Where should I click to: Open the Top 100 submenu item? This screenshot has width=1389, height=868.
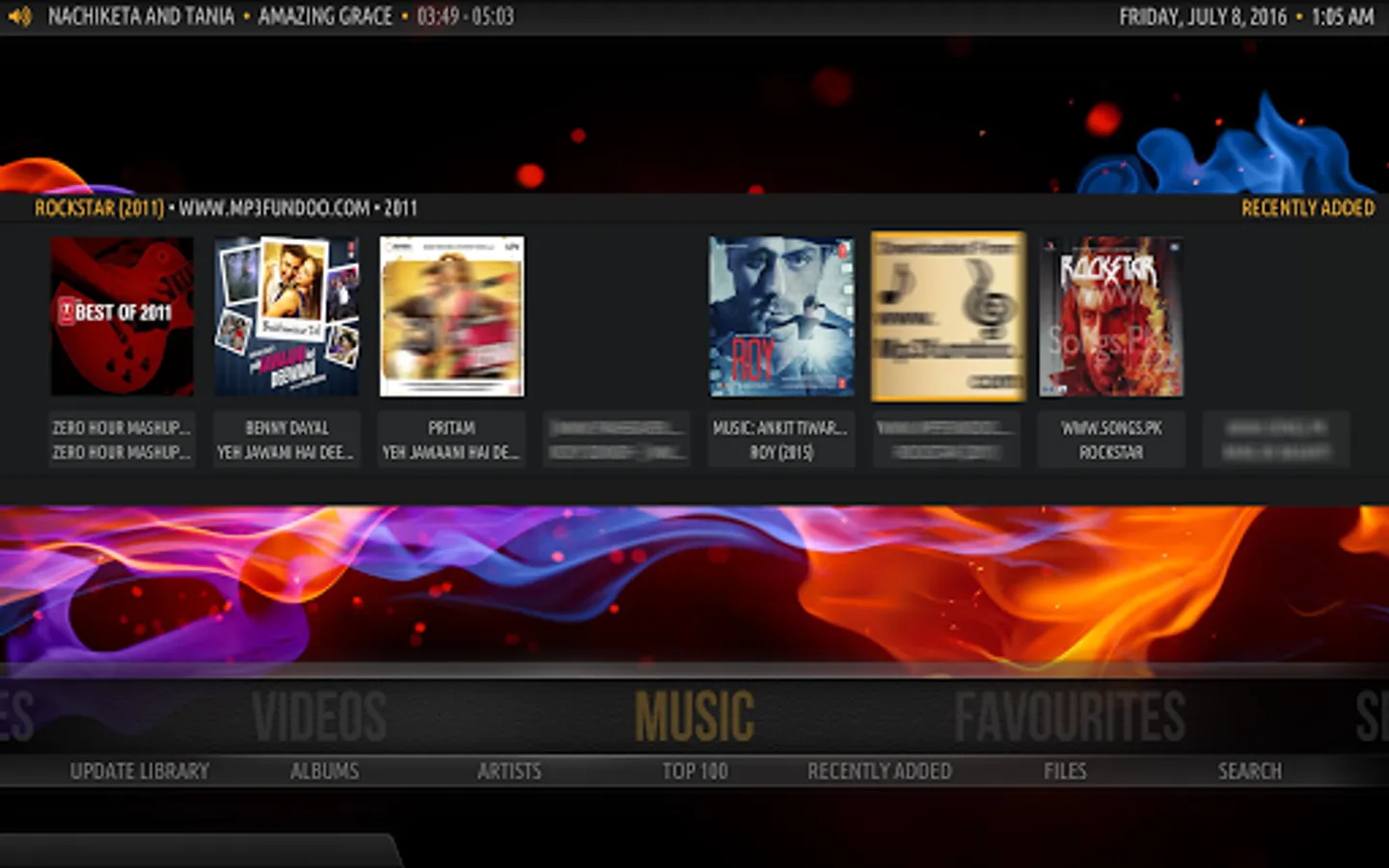tap(694, 772)
